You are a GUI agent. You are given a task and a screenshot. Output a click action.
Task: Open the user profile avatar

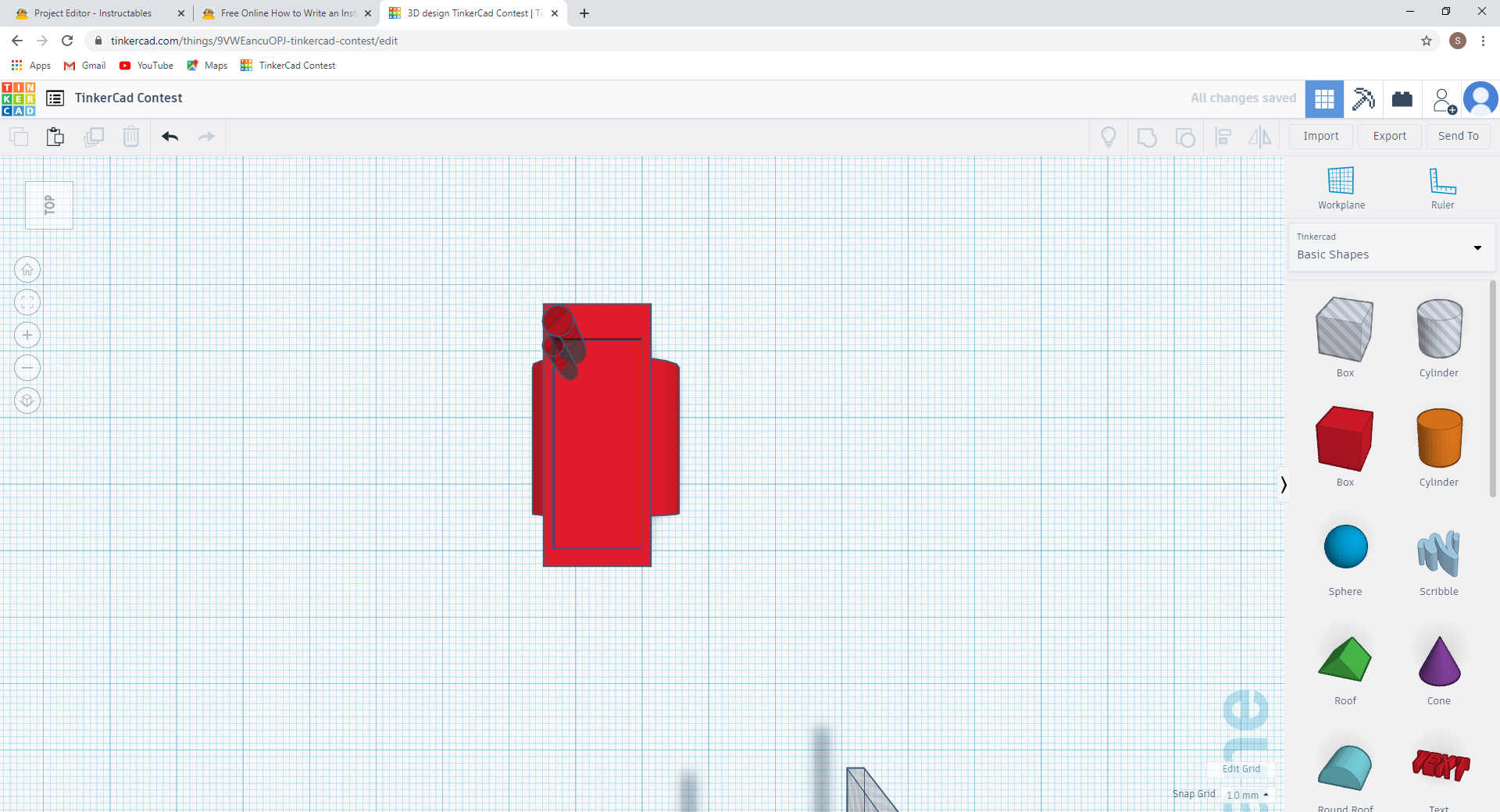coord(1480,99)
